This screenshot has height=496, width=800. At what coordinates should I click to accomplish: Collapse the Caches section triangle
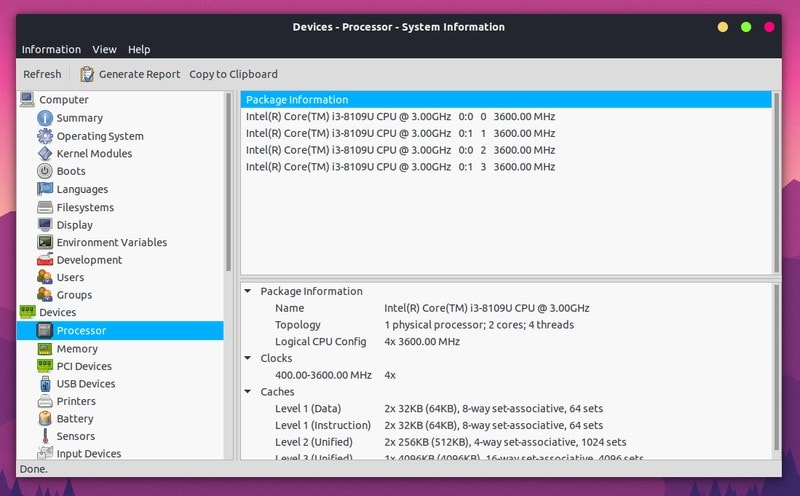248,392
